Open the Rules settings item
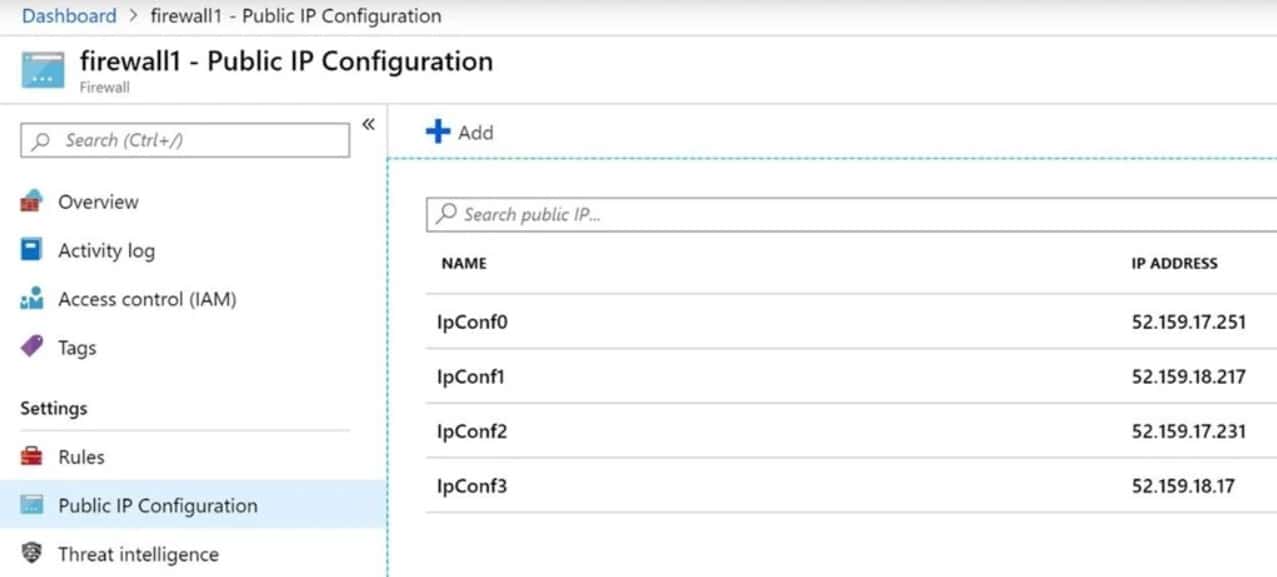1277x577 pixels. pos(81,457)
